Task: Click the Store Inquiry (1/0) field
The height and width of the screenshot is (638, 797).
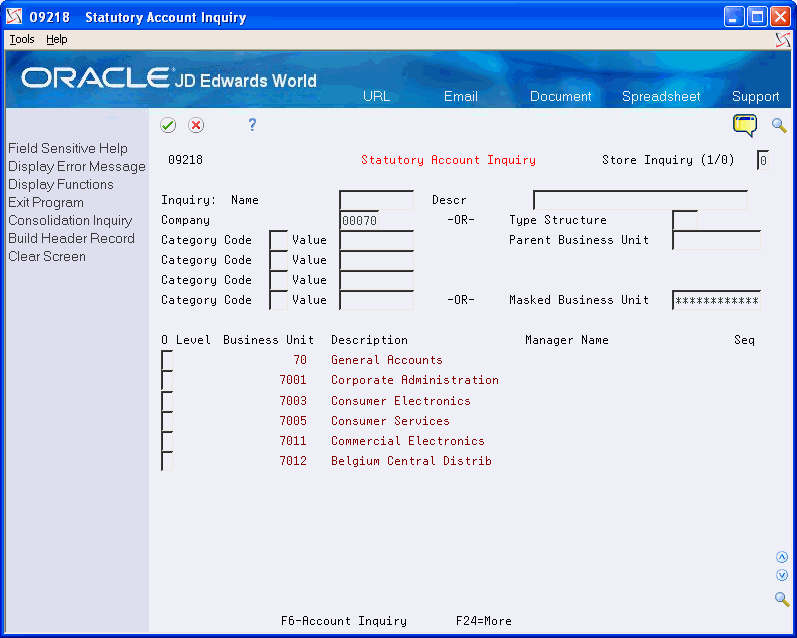Action: (x=762, y=160)
